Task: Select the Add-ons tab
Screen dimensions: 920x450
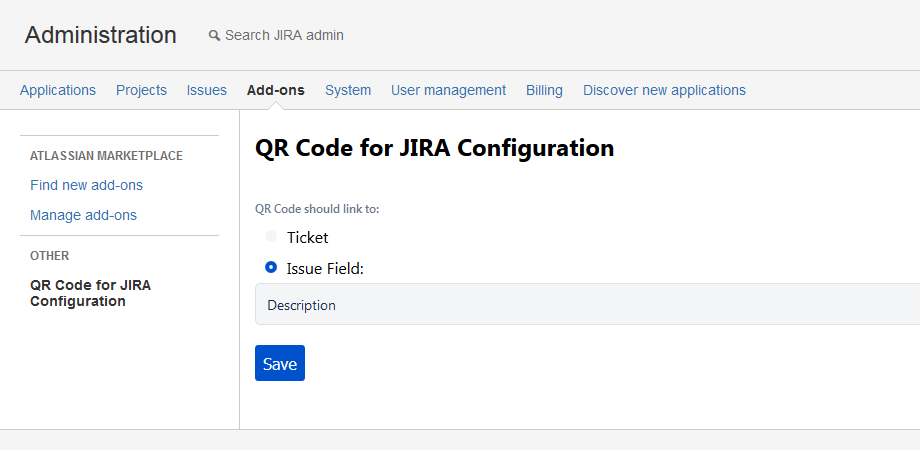Action: click(276, 90)
